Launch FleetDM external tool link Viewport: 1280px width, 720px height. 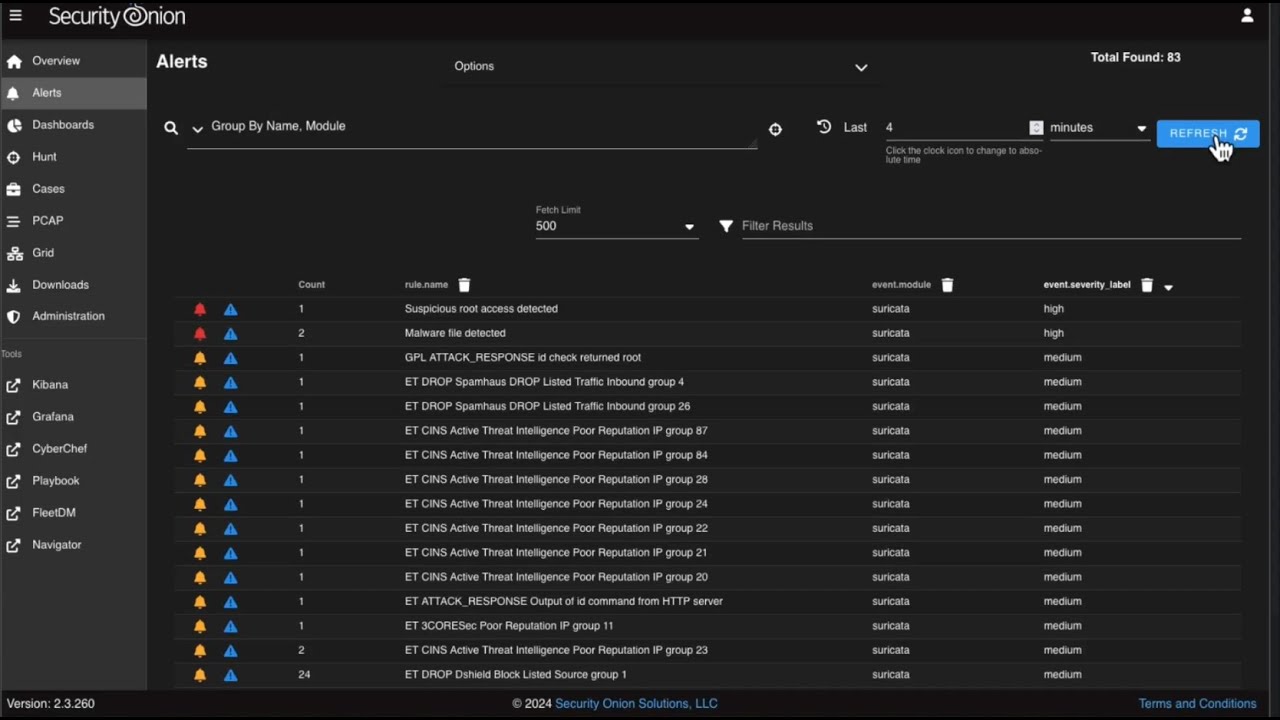point(73,513)
